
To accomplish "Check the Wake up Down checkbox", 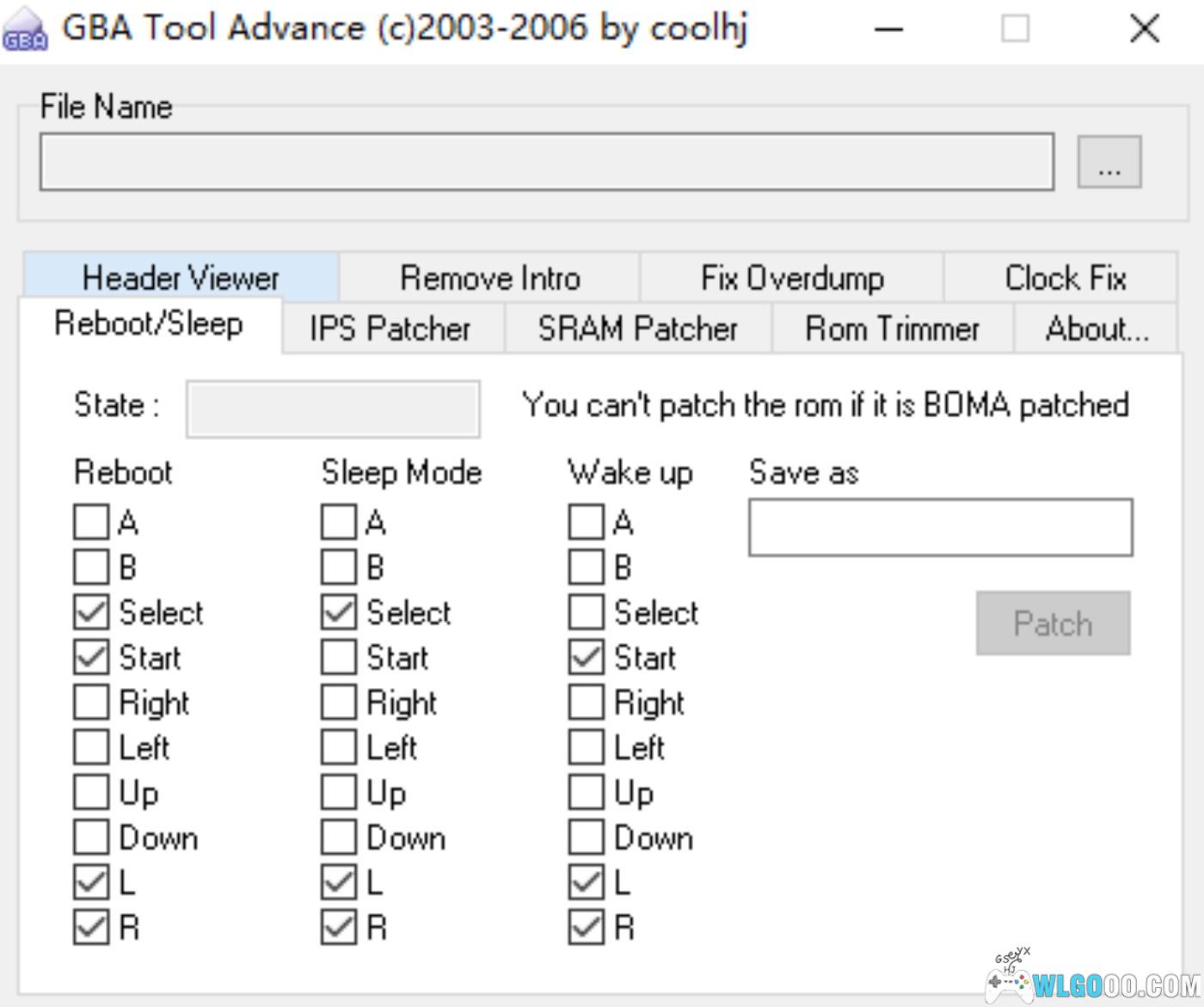I will pos(587,838).
